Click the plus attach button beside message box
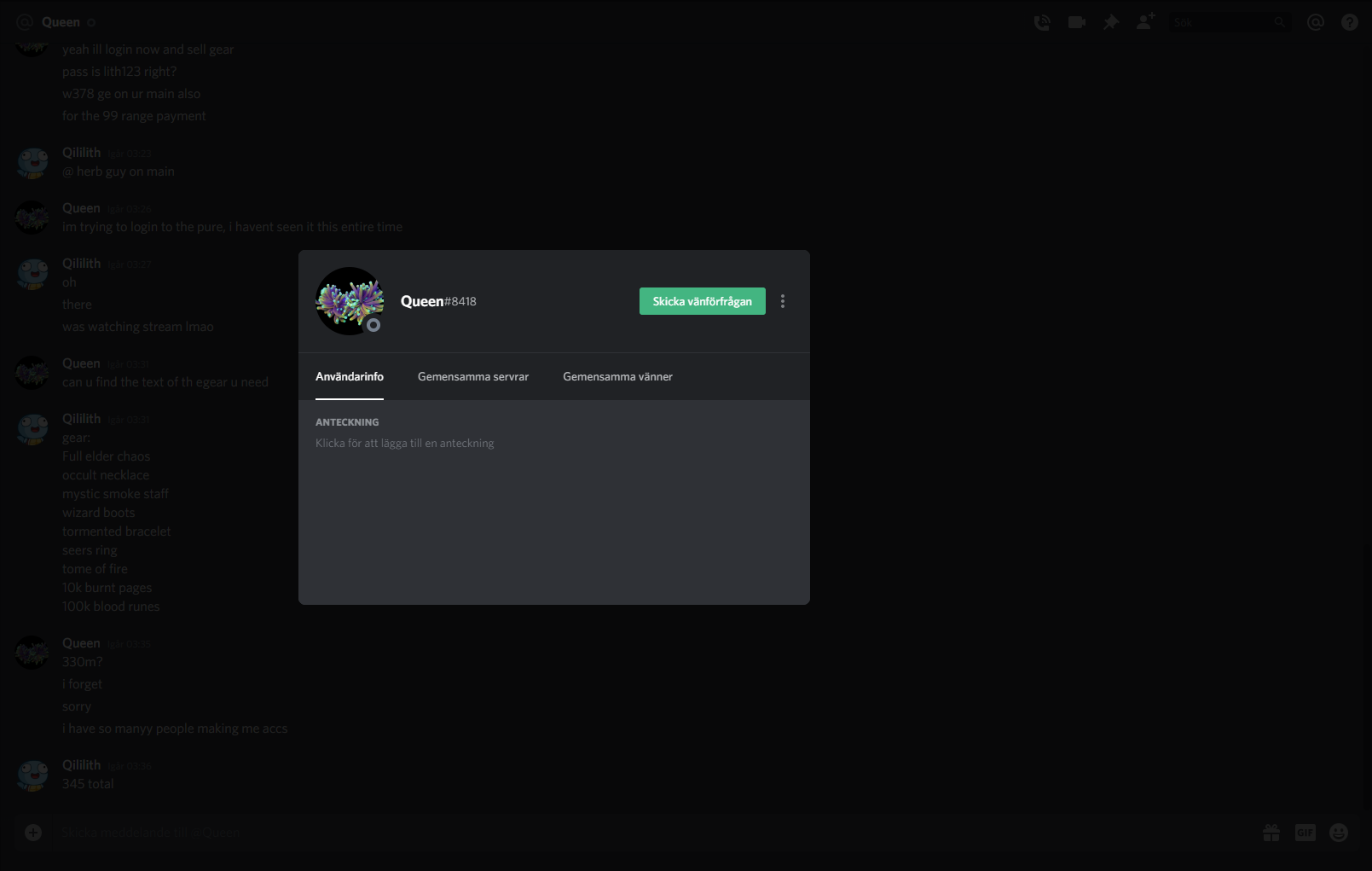 coord(33,832)
